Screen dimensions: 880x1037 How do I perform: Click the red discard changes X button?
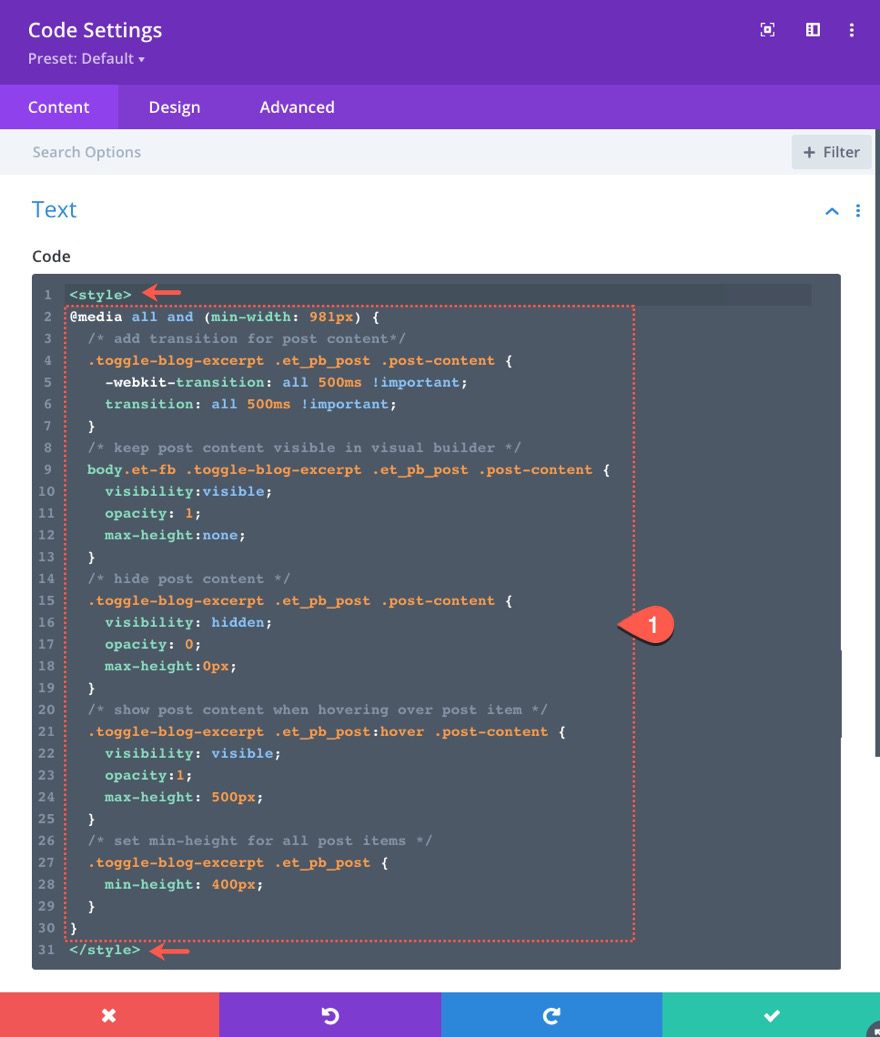(x=109, y=1015)
